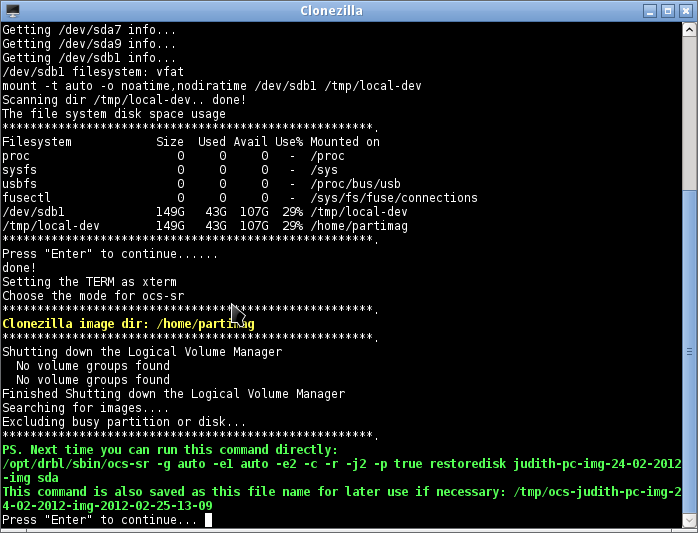Click the 'fusectl' filesystem row name

[x=26, y=198]
